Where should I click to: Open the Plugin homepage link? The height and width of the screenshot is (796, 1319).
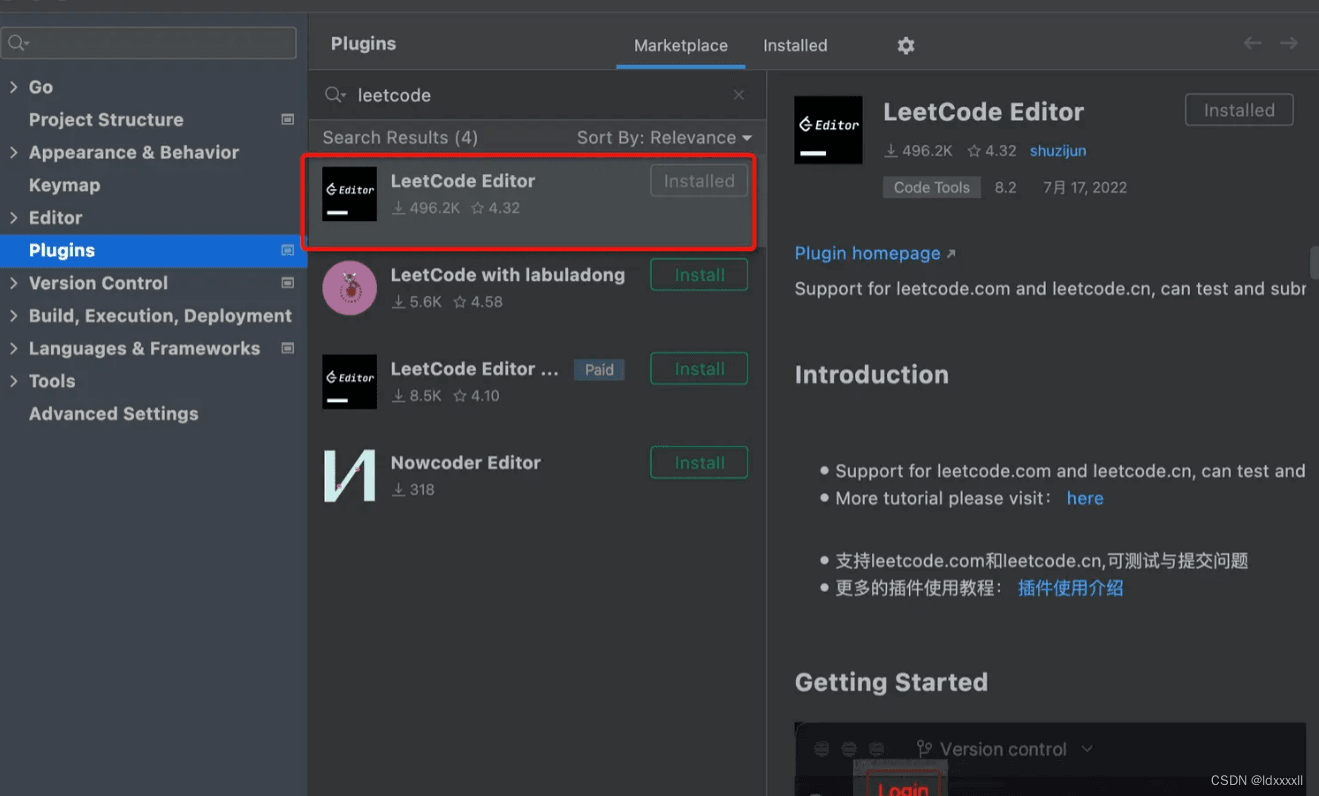pos(875,253)
